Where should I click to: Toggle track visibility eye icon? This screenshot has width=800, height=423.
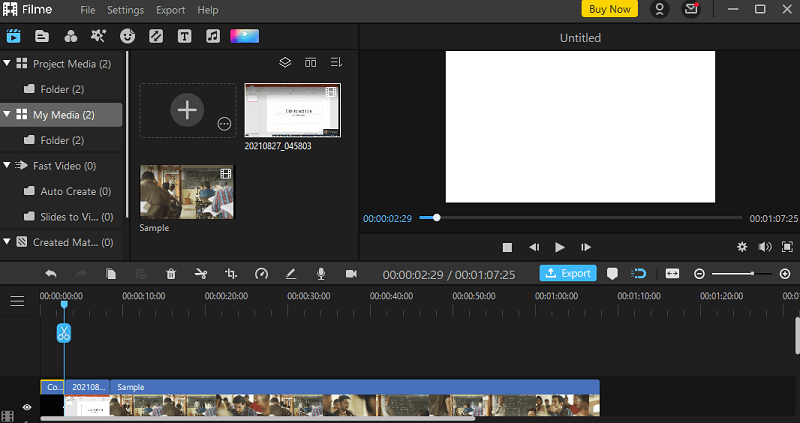click(27, 407)
